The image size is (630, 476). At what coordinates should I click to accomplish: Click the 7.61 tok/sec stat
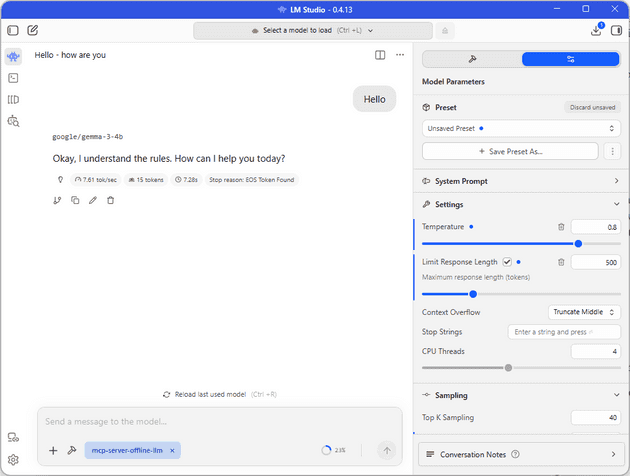tap(96, 180)
